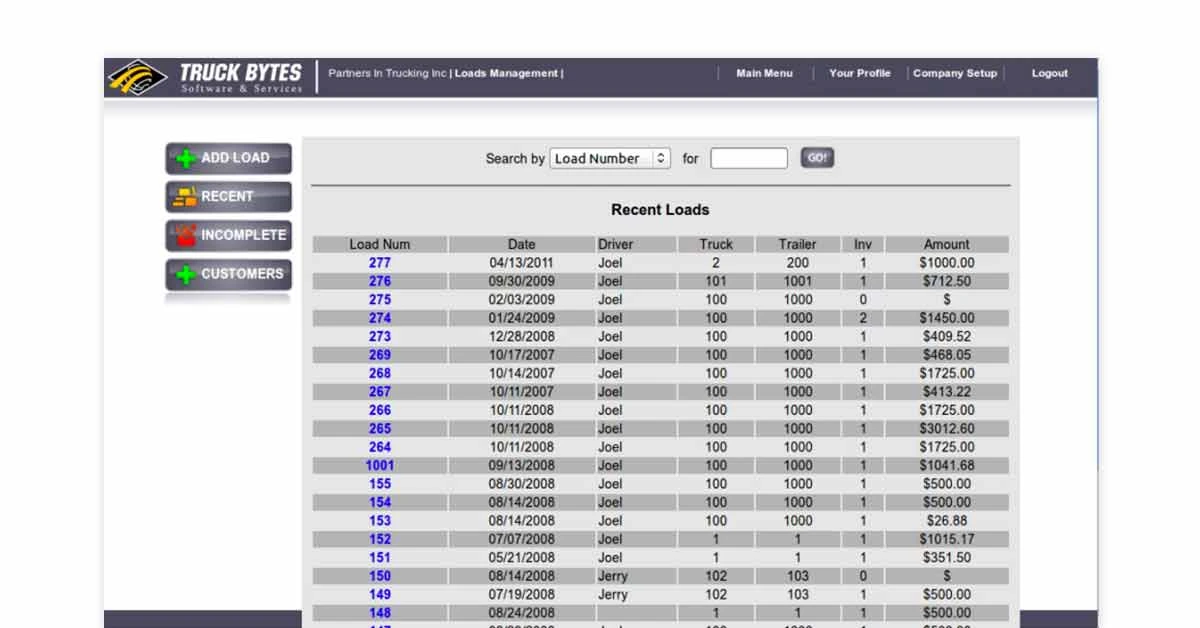Click the truck icon on the Recent button
Viewport: 1200px width, 628px height.
(x=183, y=196)
